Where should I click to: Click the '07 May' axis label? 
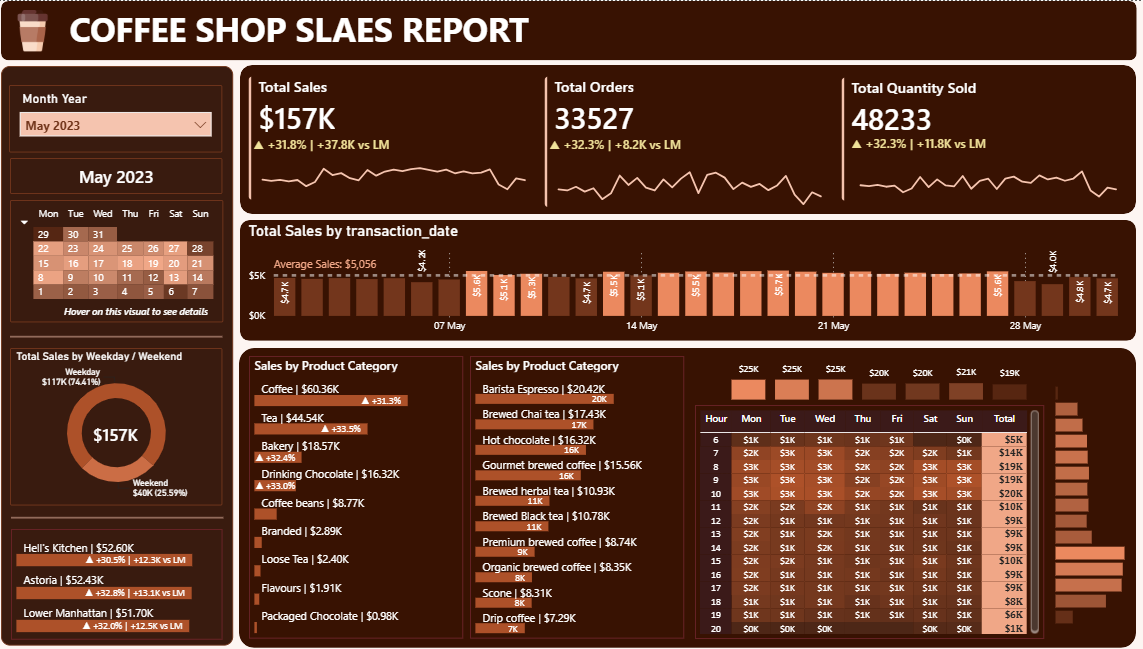449,326
